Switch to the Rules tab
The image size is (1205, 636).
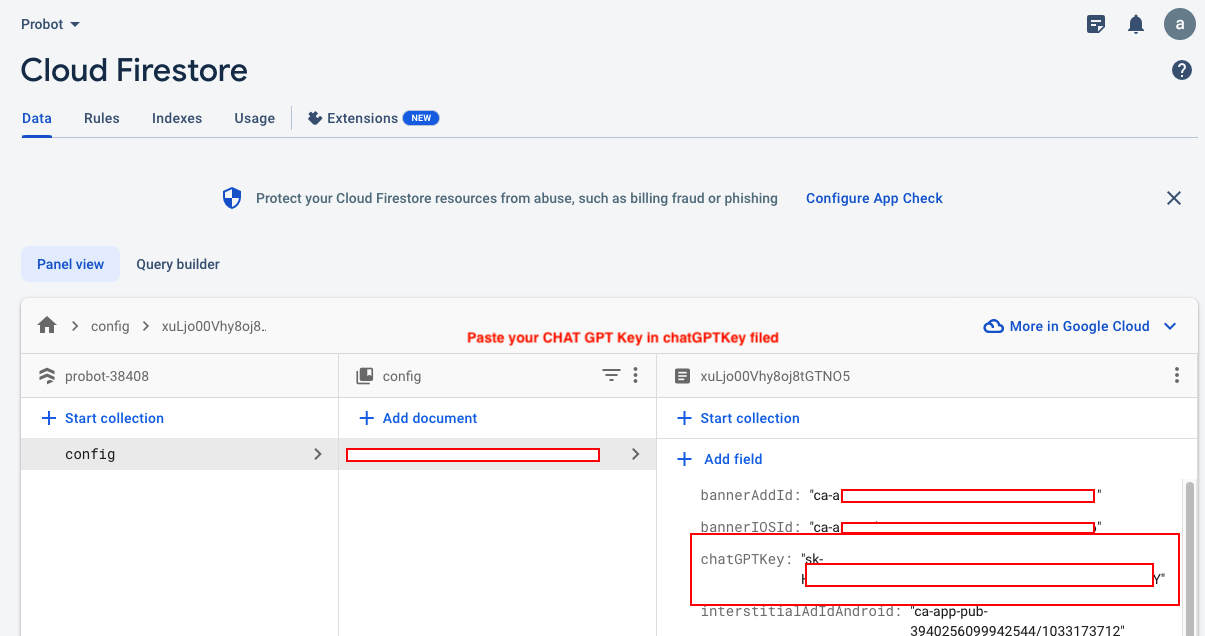pyautogui.click(x=102, y=118)
